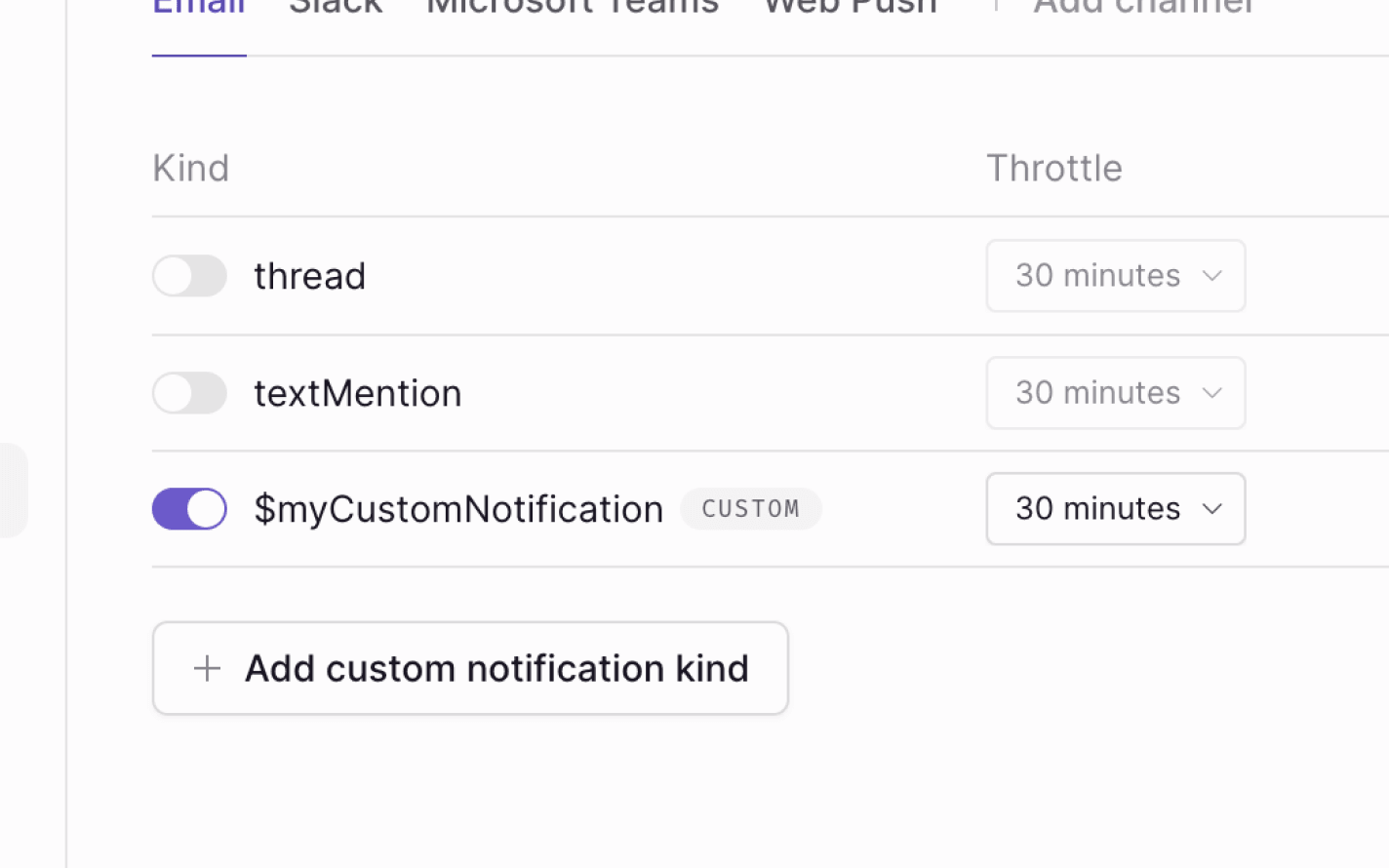Click Add custom notification kind
The image size is (1389, 868).
470,668
